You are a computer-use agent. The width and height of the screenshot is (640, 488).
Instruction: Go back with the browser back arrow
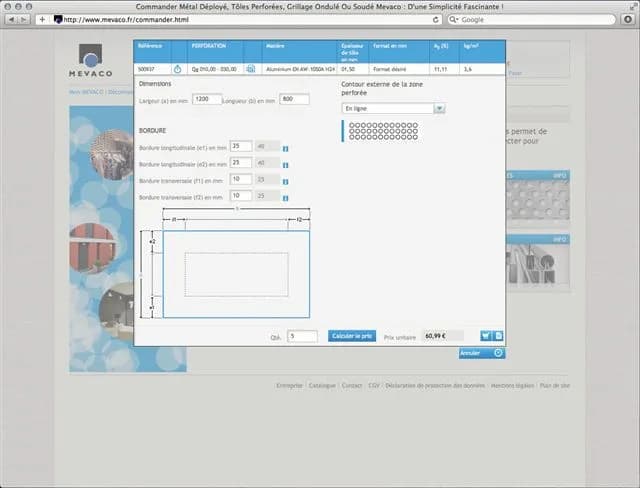[x=11, y=19]
